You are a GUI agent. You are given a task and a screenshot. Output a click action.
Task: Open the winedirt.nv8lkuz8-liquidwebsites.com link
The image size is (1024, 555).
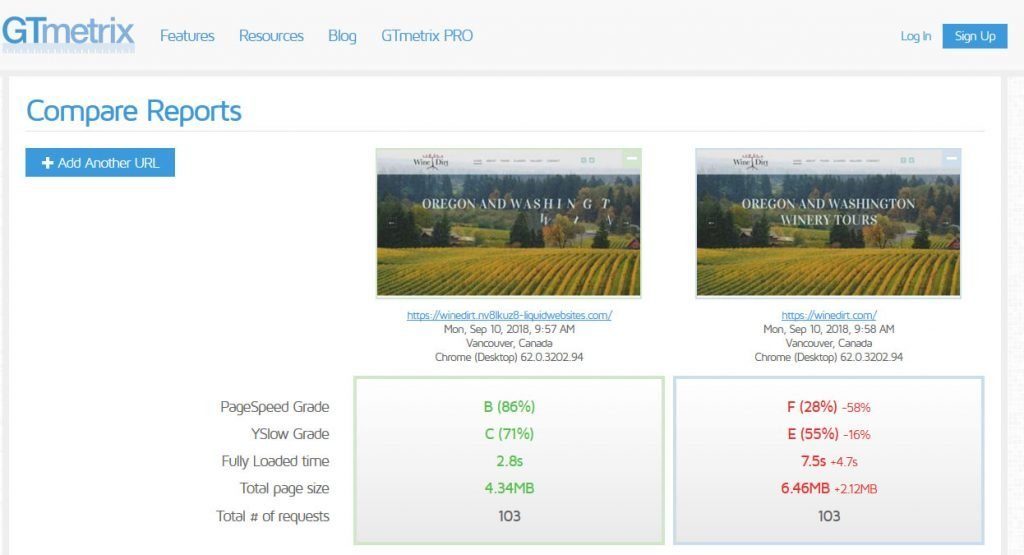click(509, 315)
